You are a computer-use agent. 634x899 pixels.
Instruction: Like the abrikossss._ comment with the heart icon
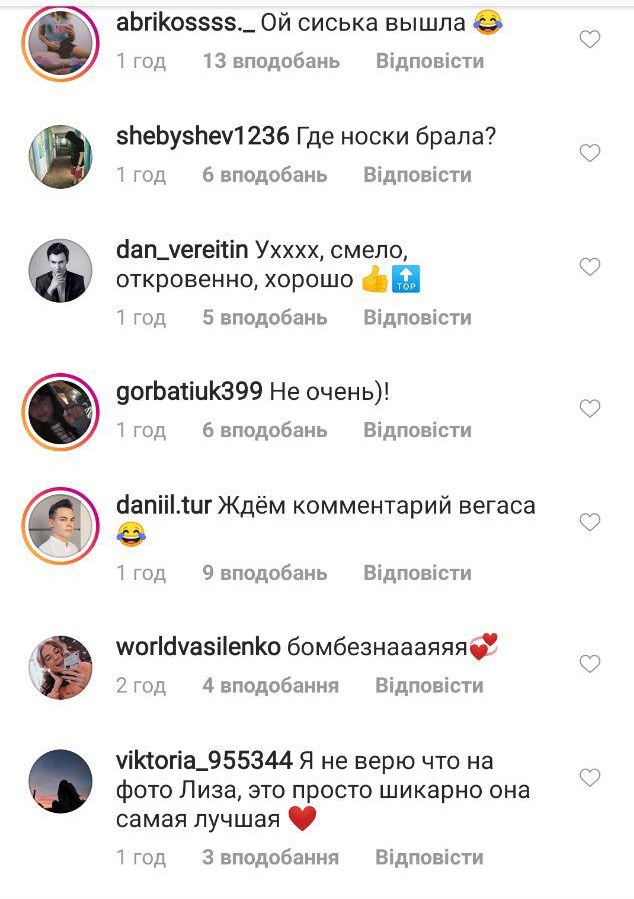tap(589, 40)
